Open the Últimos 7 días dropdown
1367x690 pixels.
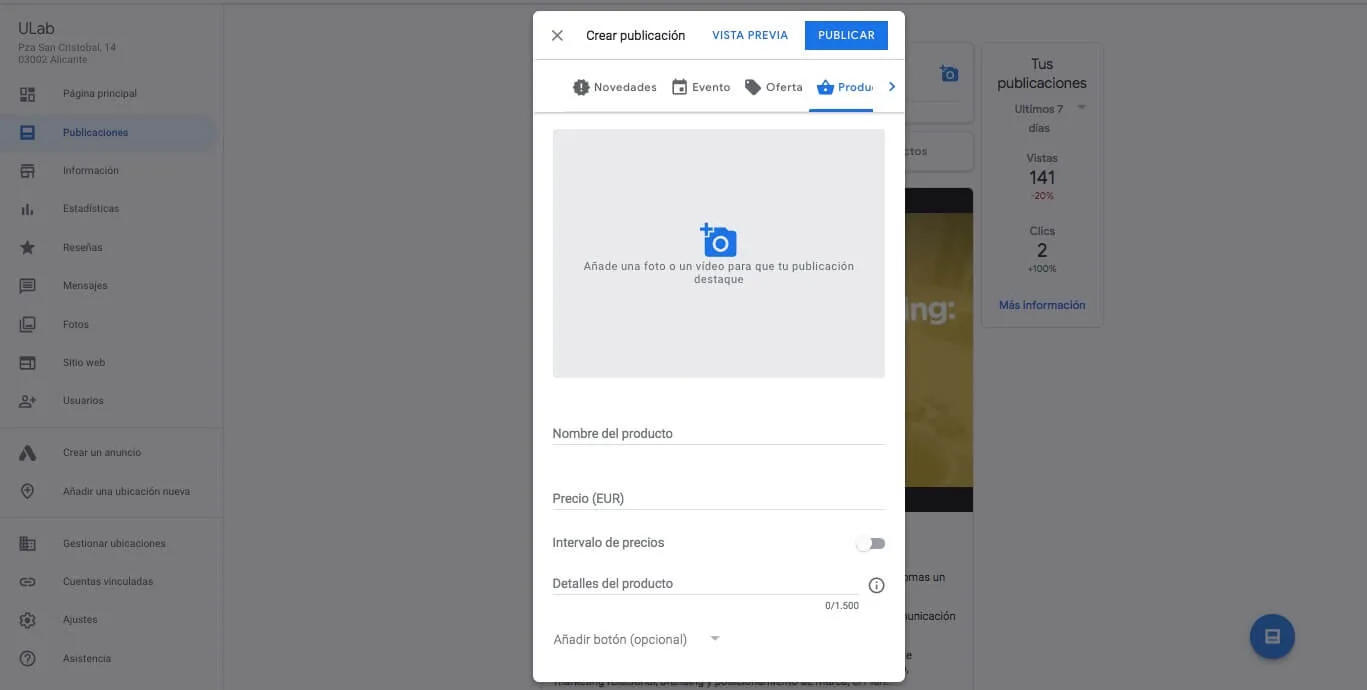pyautogui.click(x=1050, y=118)
